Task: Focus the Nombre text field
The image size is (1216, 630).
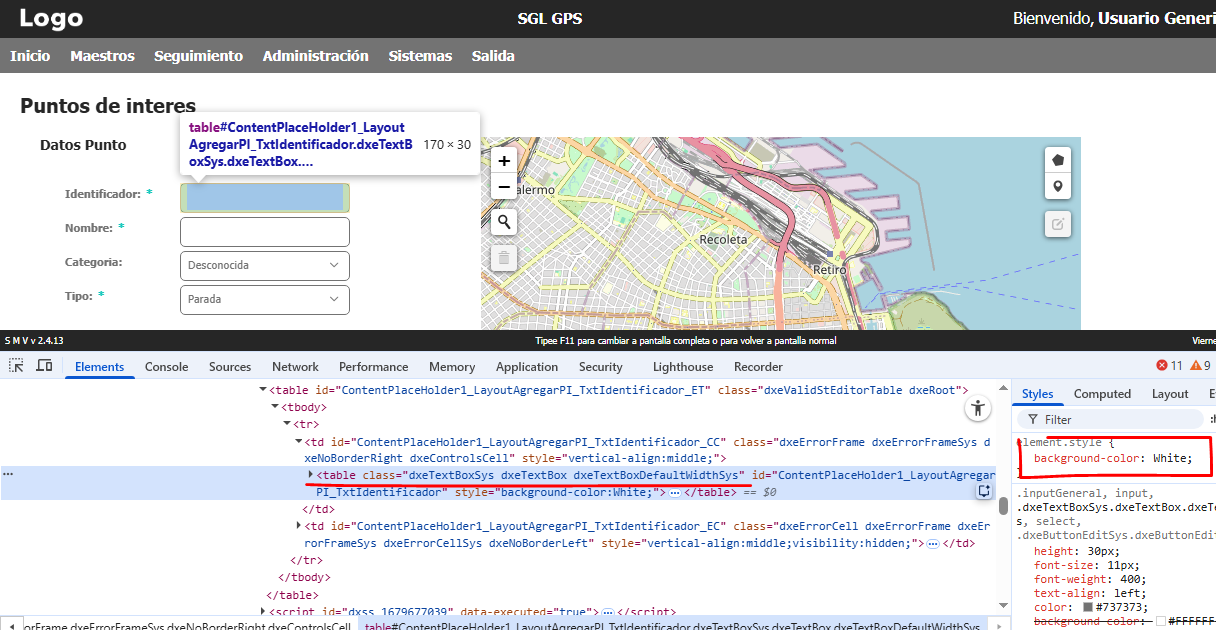Action: [265, 232]
